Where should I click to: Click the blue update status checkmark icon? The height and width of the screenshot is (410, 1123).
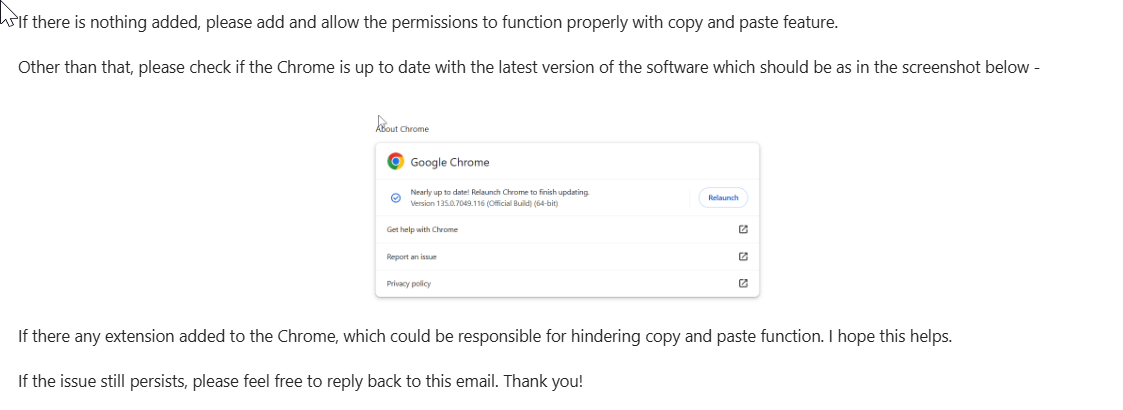(395, 198)
